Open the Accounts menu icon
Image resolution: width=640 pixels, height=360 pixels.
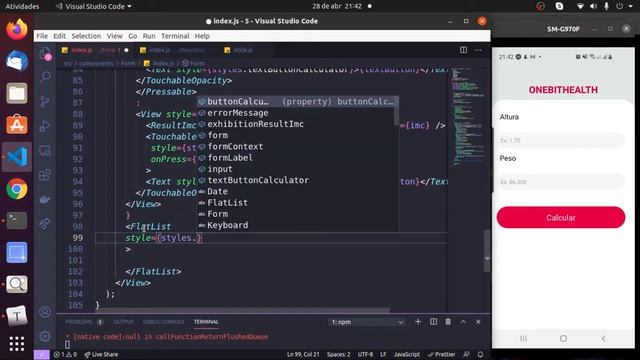pyautogui.click(x=45, y=312)
